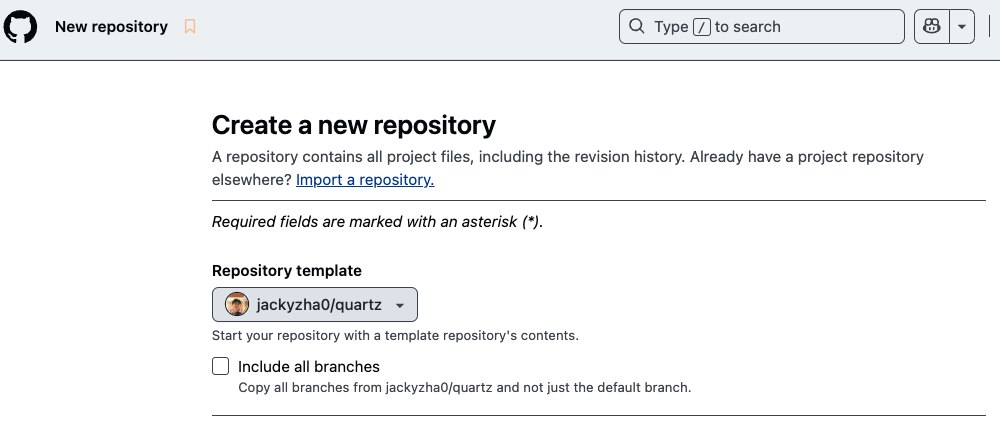Viewport: 1000px width, 424px height.
Task: Click the orange bookmark icon beside New repository
Action: tap(189, 27)
